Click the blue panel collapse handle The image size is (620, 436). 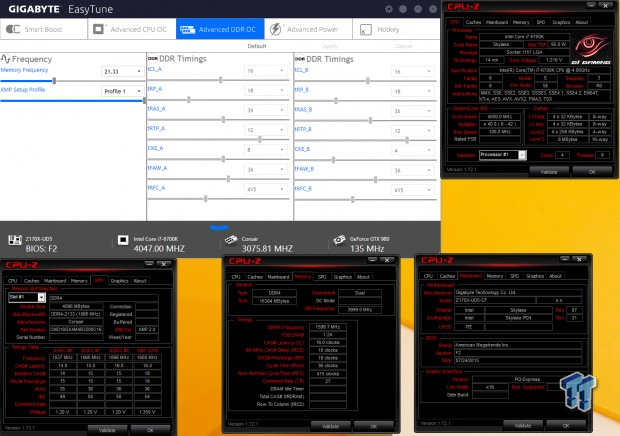point(219,227)
